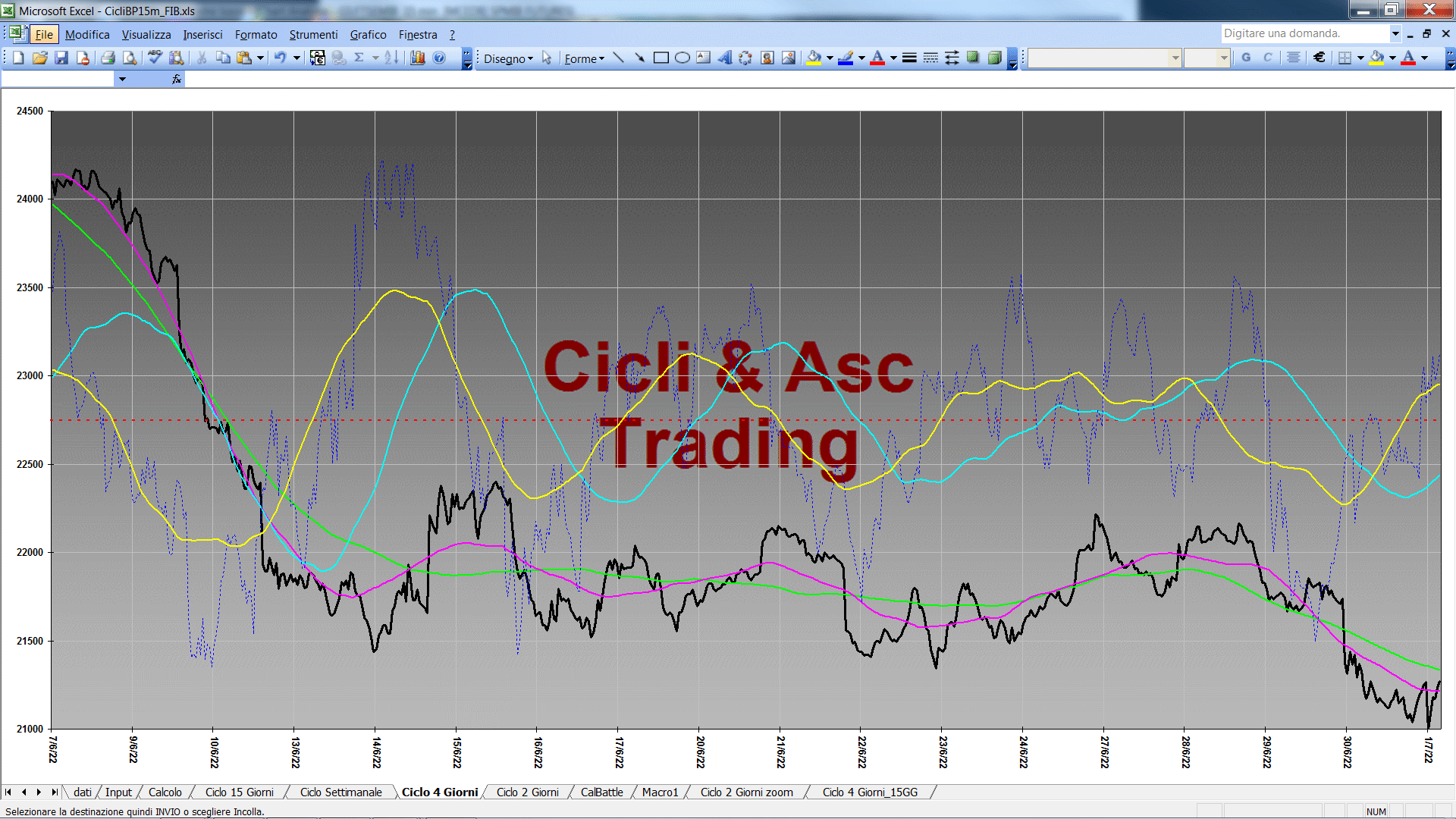Select the Arrow drawing tool

click(x=640, y=58)
